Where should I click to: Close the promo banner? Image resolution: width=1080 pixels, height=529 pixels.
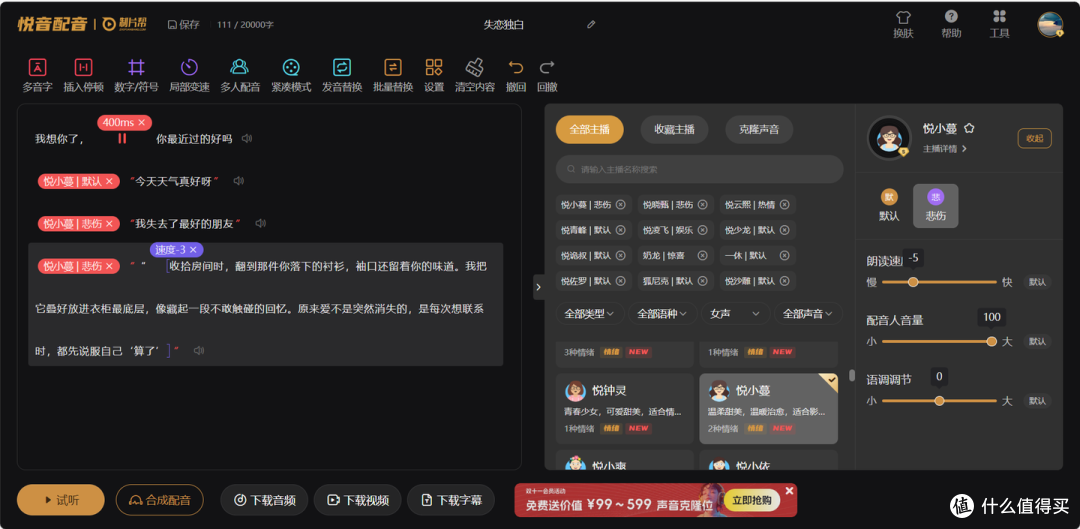pos(789,490)
